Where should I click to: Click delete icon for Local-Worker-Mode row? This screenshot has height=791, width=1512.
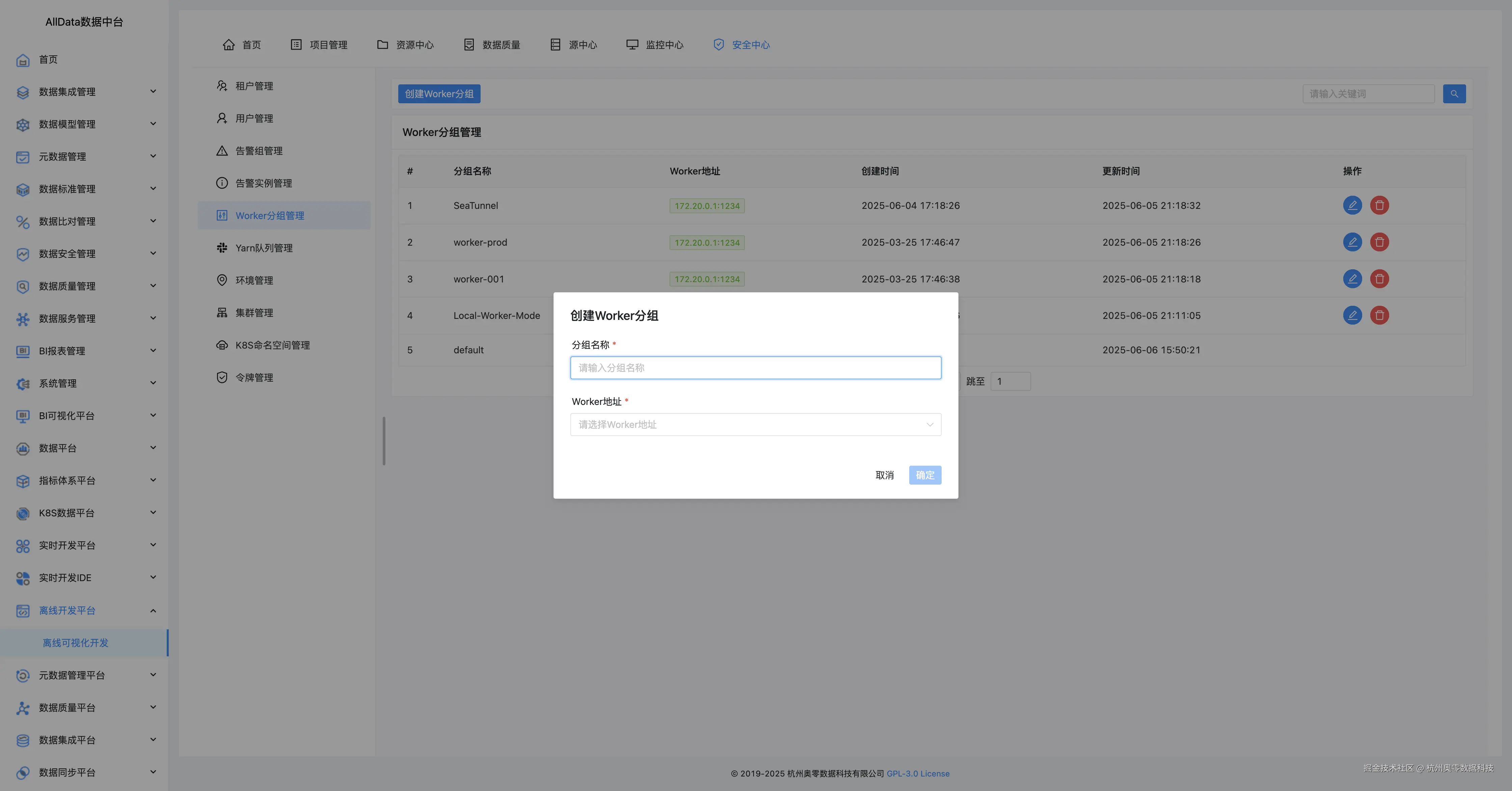1379,316
